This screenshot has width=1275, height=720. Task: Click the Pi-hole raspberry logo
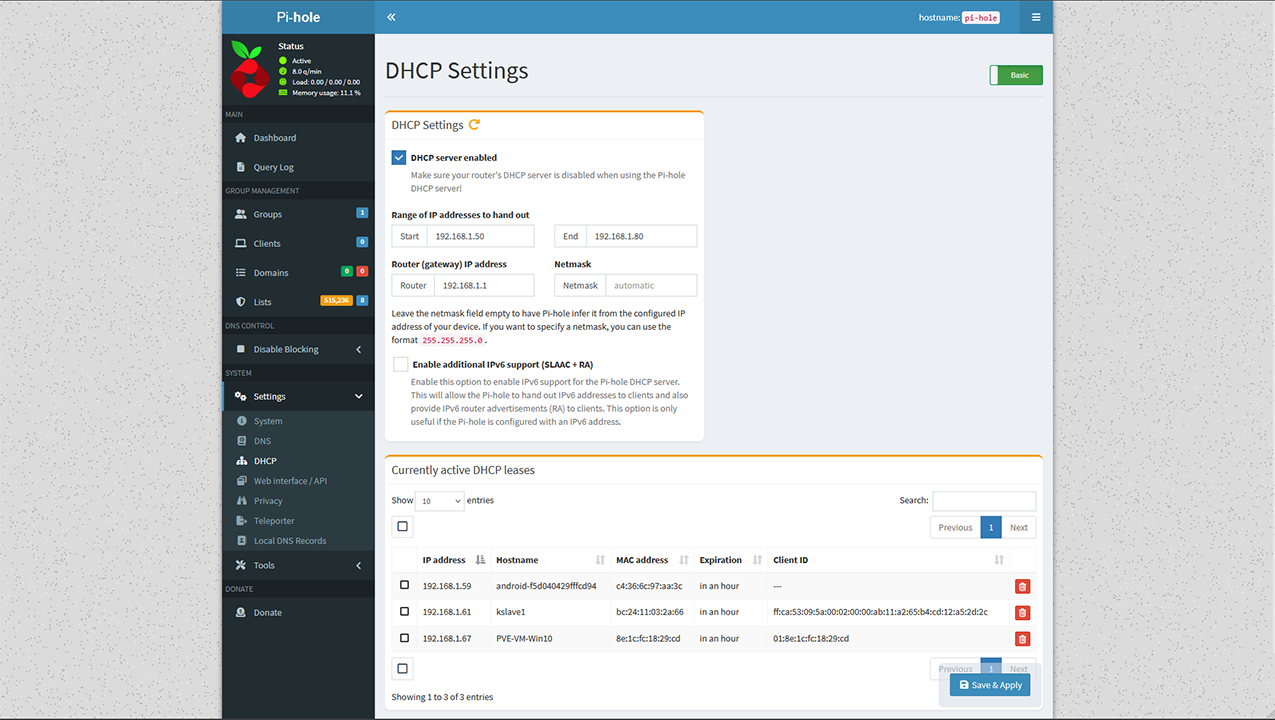point(248,68)
